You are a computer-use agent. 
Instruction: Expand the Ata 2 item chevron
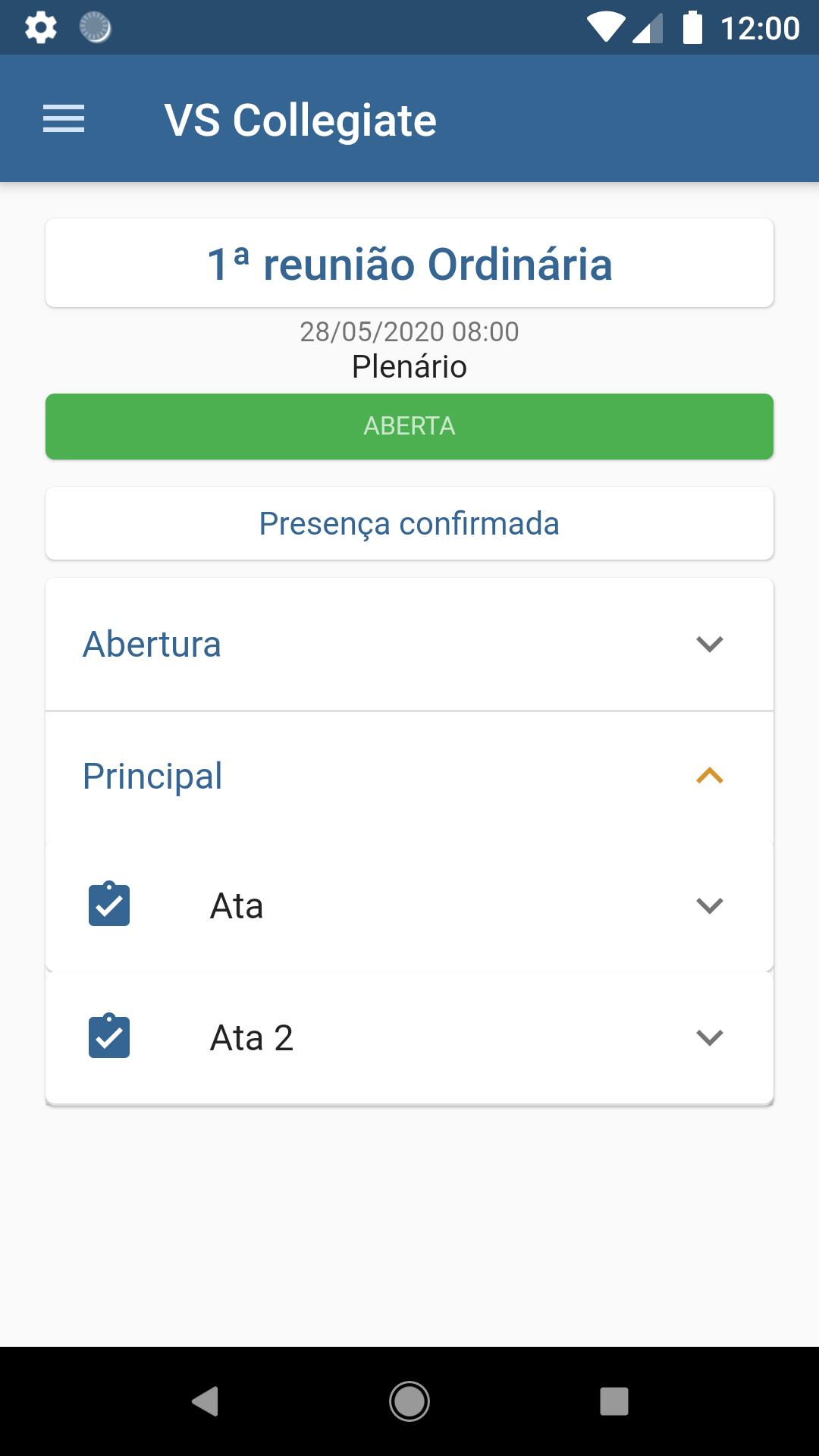point(710,1037)
